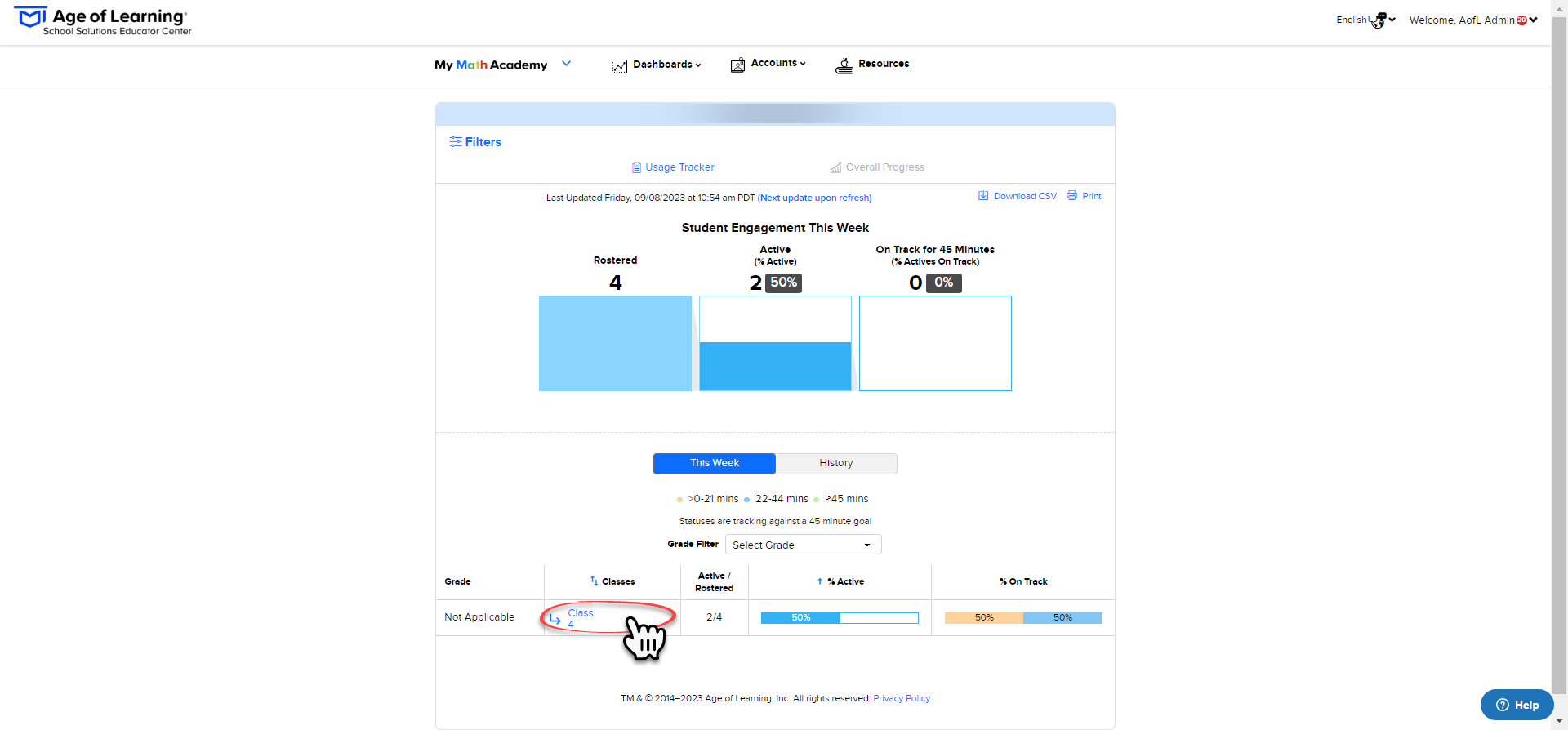Click the % Active sort arrow
Screen dimensions: 1568x730
click(820, 581)
